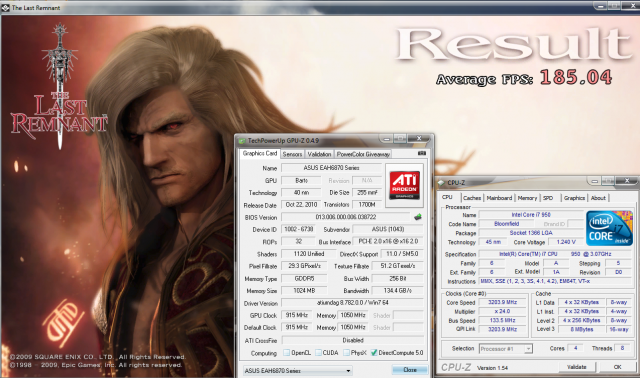
Task: Open the About tab in CPU-Z
Action: [x=598, y=198]
